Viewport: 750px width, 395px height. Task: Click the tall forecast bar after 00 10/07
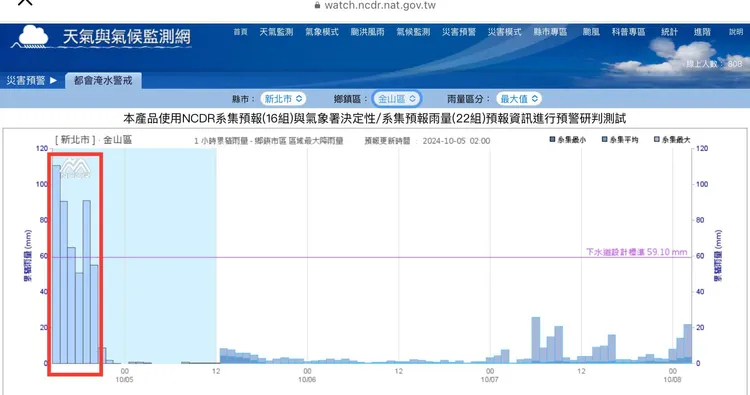(536, 340)
